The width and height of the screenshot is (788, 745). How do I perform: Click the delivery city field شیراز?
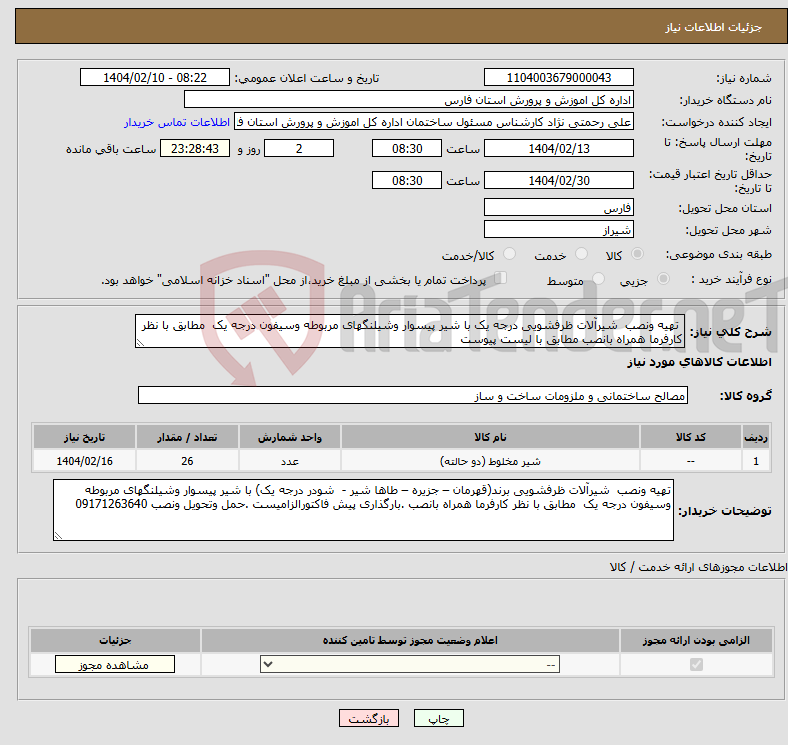click(x=558, y=230)
